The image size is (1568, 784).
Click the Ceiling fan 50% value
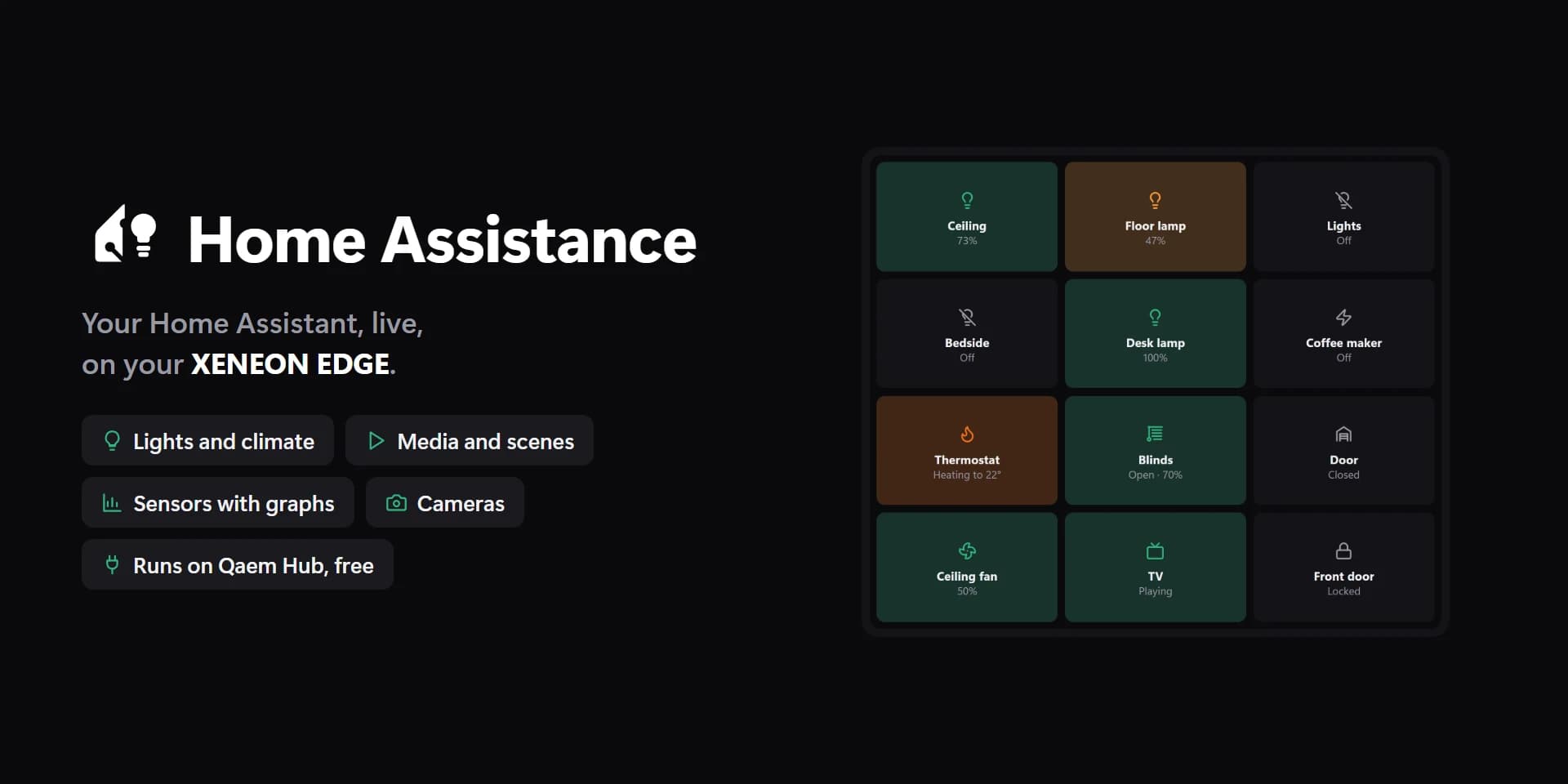pos(967,591)
